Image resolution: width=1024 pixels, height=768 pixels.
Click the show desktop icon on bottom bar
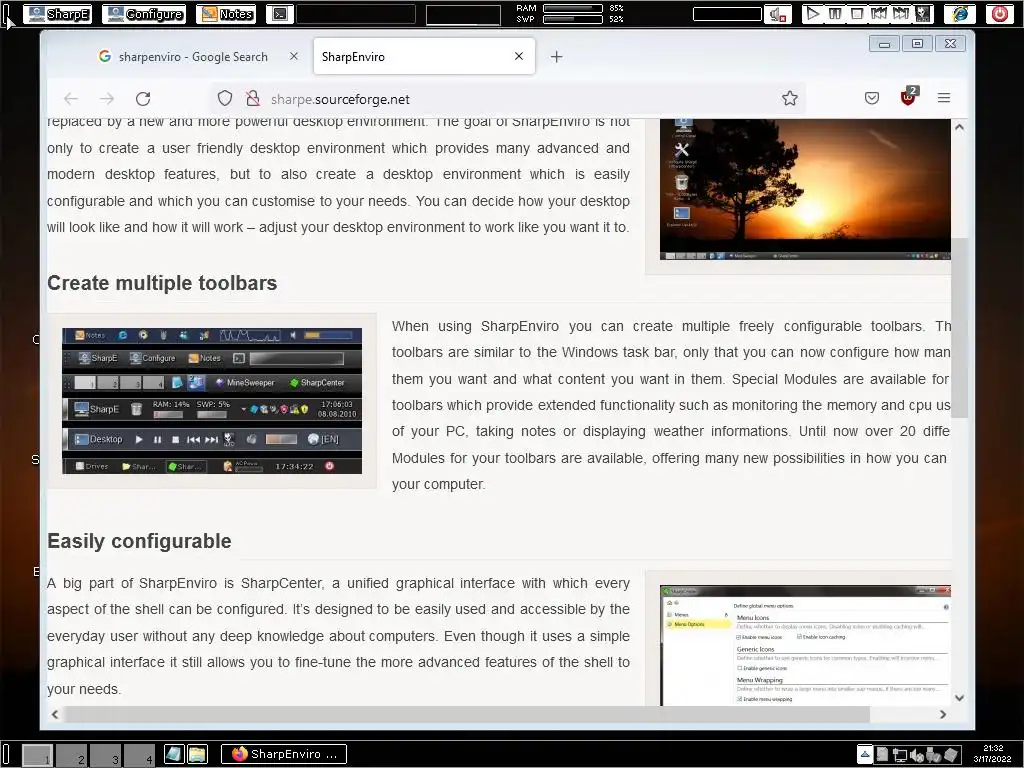(174, 754)
